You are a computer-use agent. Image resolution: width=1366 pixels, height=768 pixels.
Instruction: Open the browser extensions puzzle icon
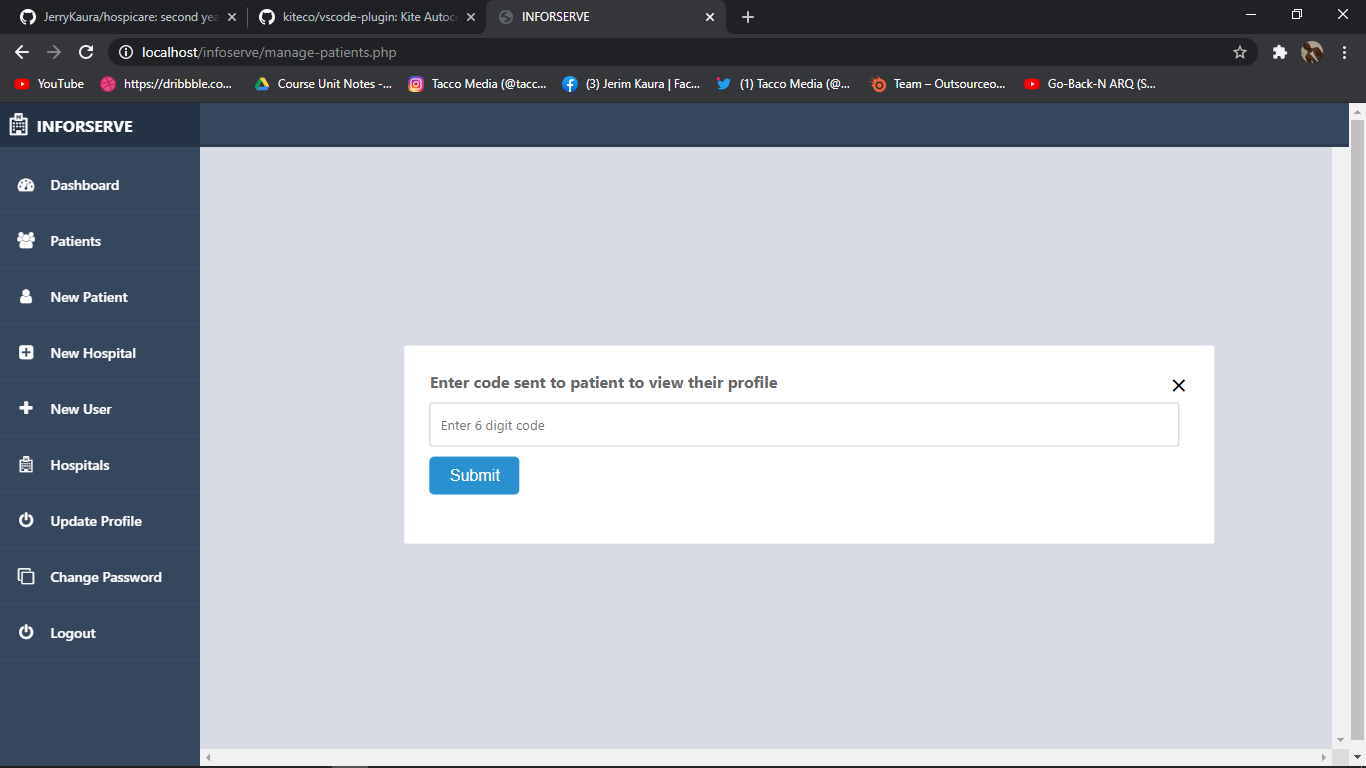tap(1279, 52)
